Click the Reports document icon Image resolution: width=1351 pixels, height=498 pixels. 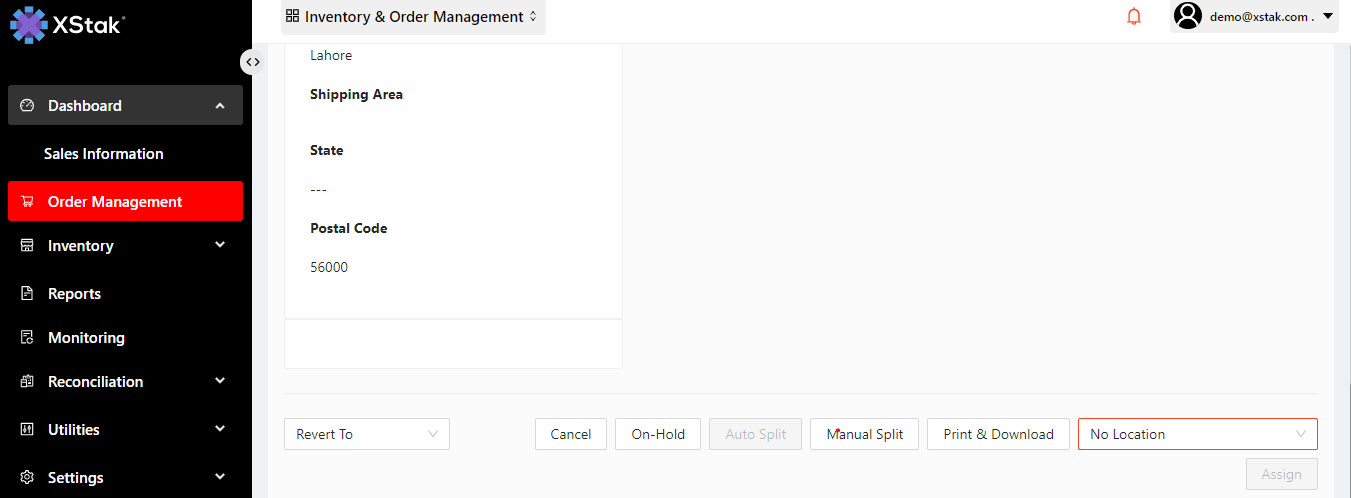click(x=27, y=294)
